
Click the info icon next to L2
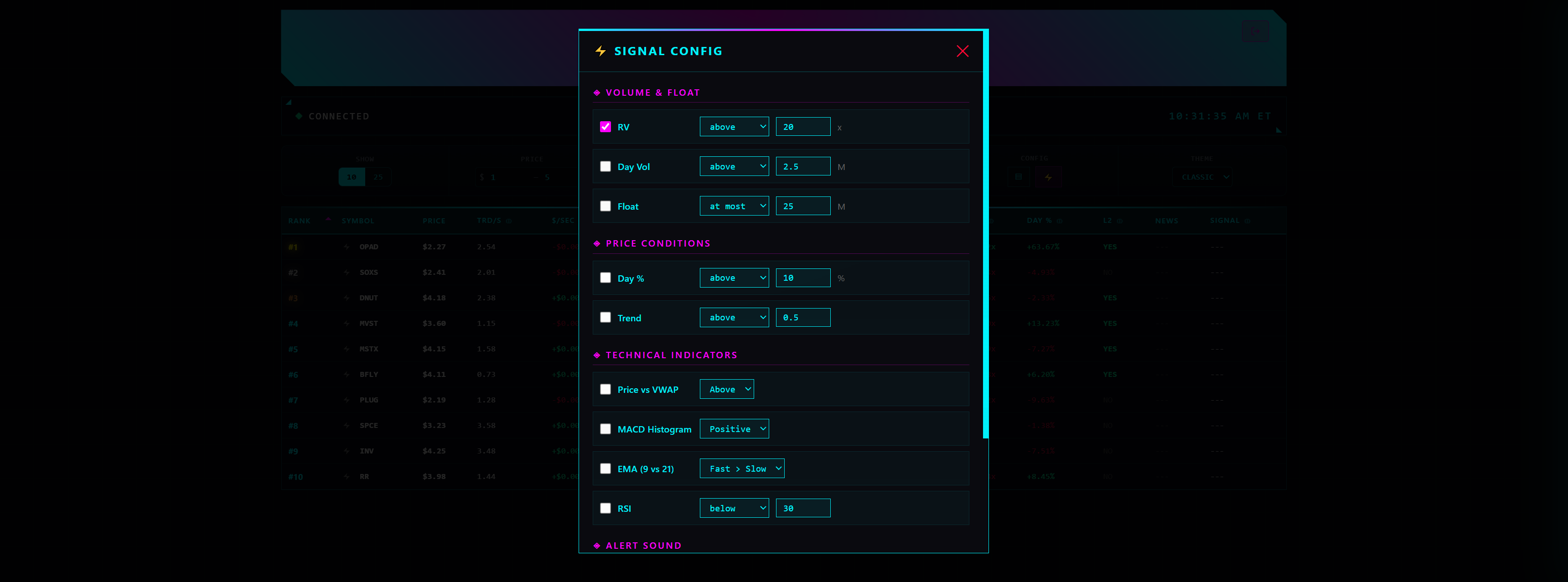pos(1119,221)
